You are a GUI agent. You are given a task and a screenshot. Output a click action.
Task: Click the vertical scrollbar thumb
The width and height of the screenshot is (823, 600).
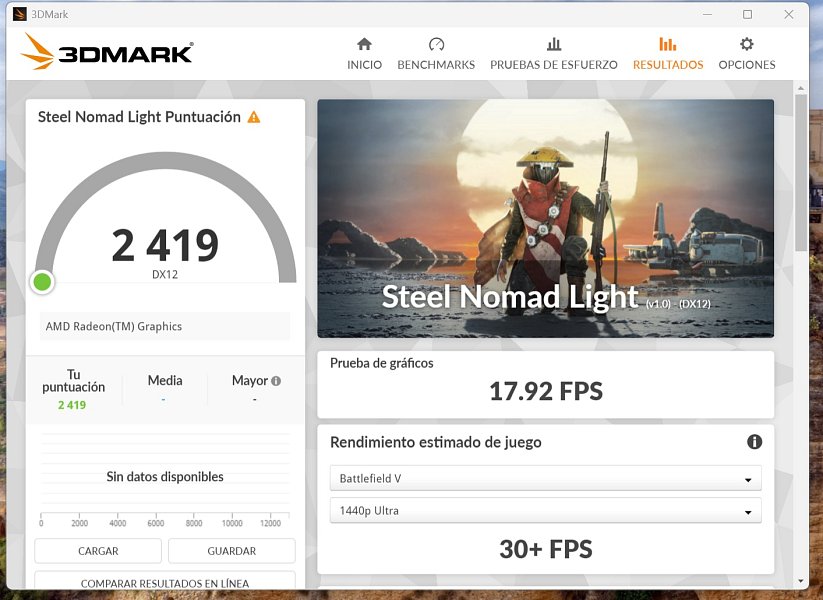[800, 173]
